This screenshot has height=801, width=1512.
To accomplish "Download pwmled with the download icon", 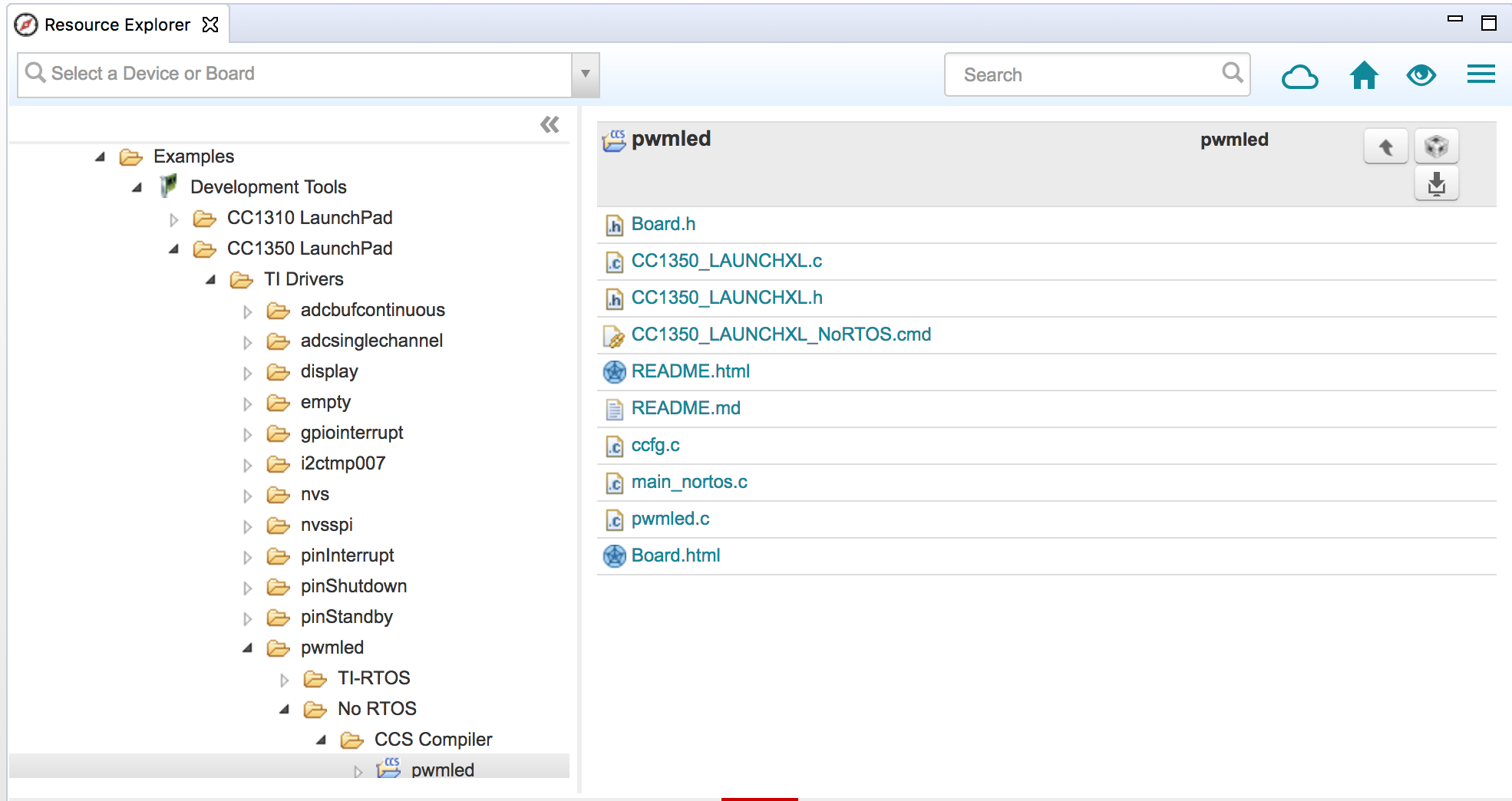I will 1436,184.
